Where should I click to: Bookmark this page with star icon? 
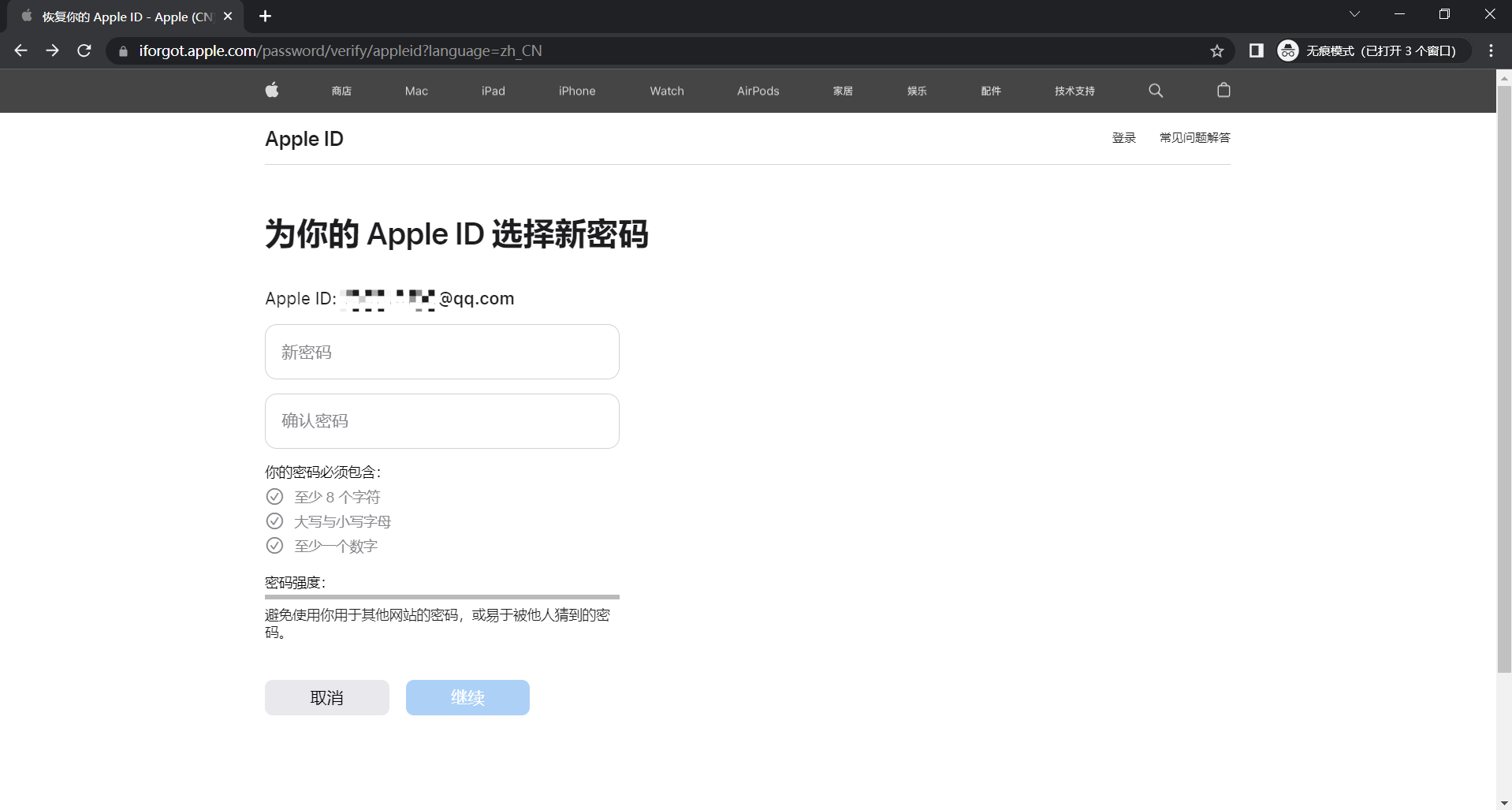tap(1217, 50)
